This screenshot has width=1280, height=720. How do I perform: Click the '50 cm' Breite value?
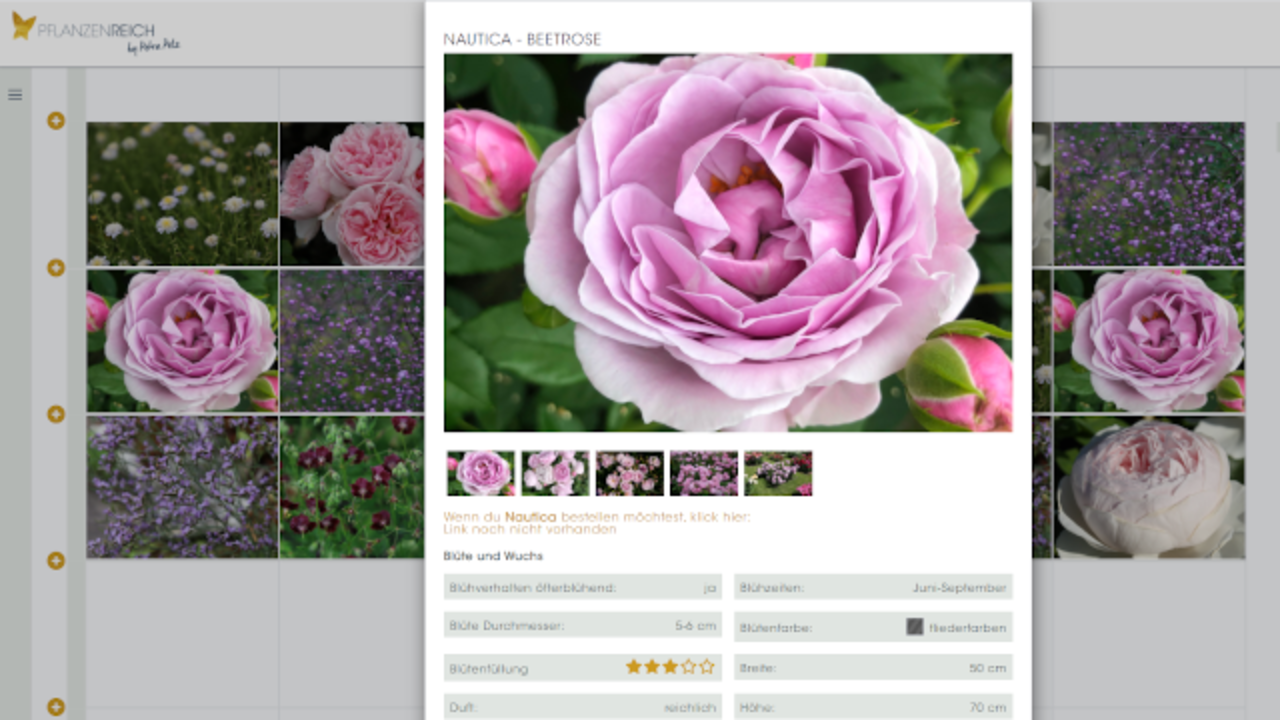(x=988, y=668)
